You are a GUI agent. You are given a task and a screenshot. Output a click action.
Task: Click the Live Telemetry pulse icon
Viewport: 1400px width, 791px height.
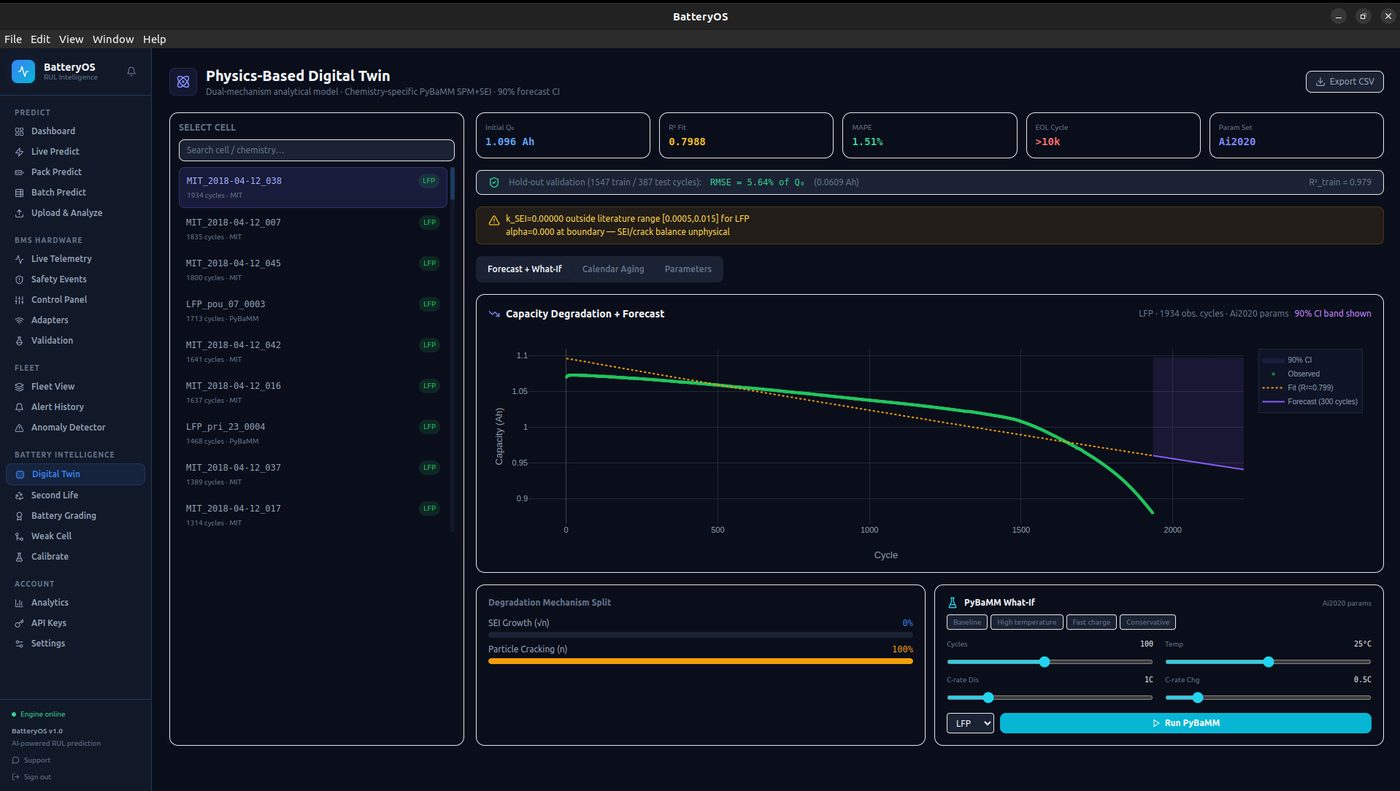click(20, 259)
